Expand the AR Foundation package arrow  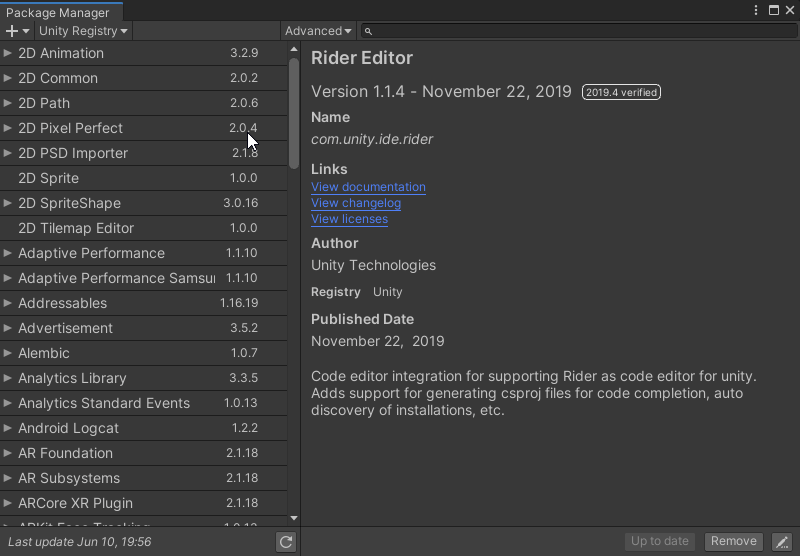click(x=8, y=453)
